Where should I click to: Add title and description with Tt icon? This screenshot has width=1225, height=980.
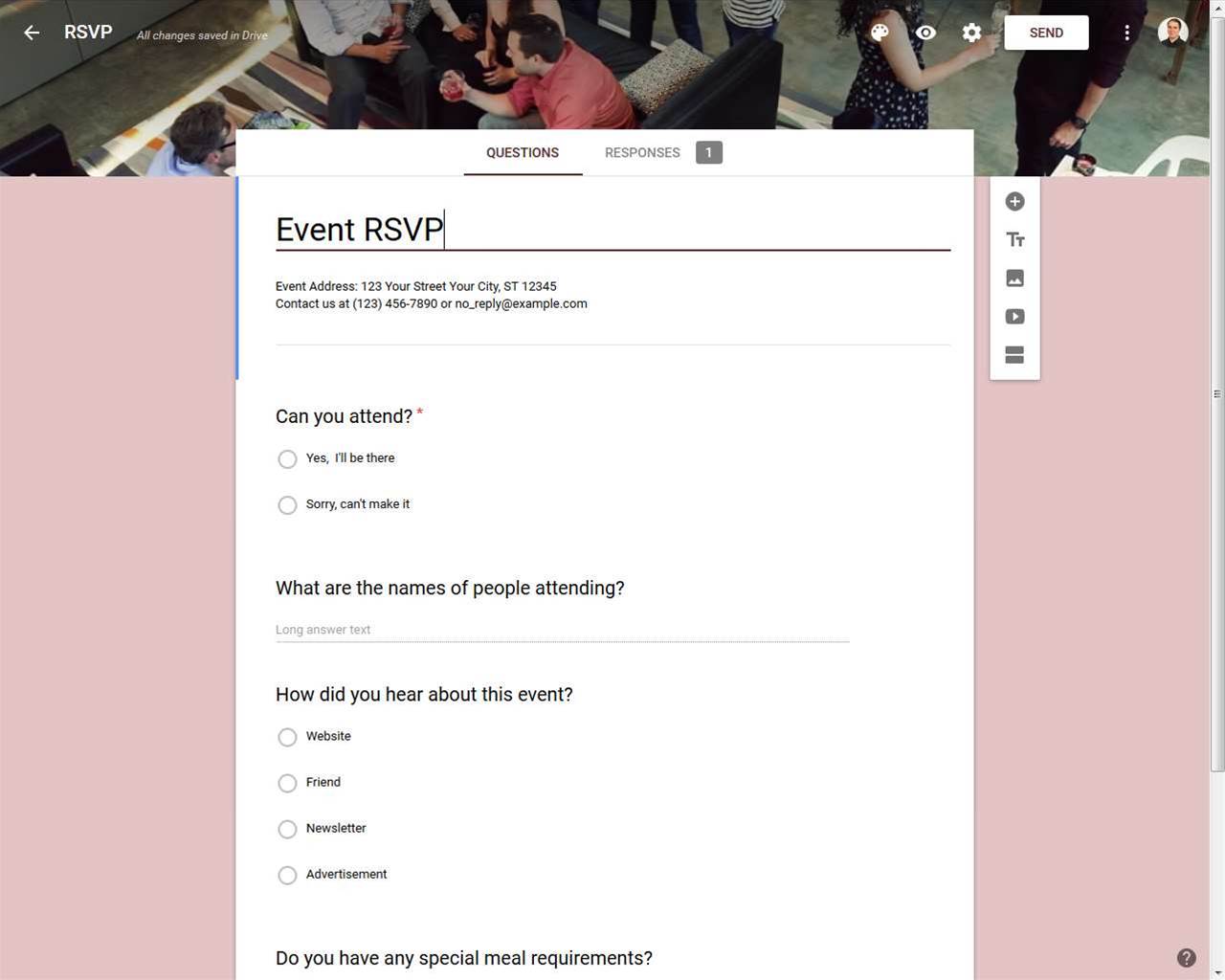[1014, 239]
